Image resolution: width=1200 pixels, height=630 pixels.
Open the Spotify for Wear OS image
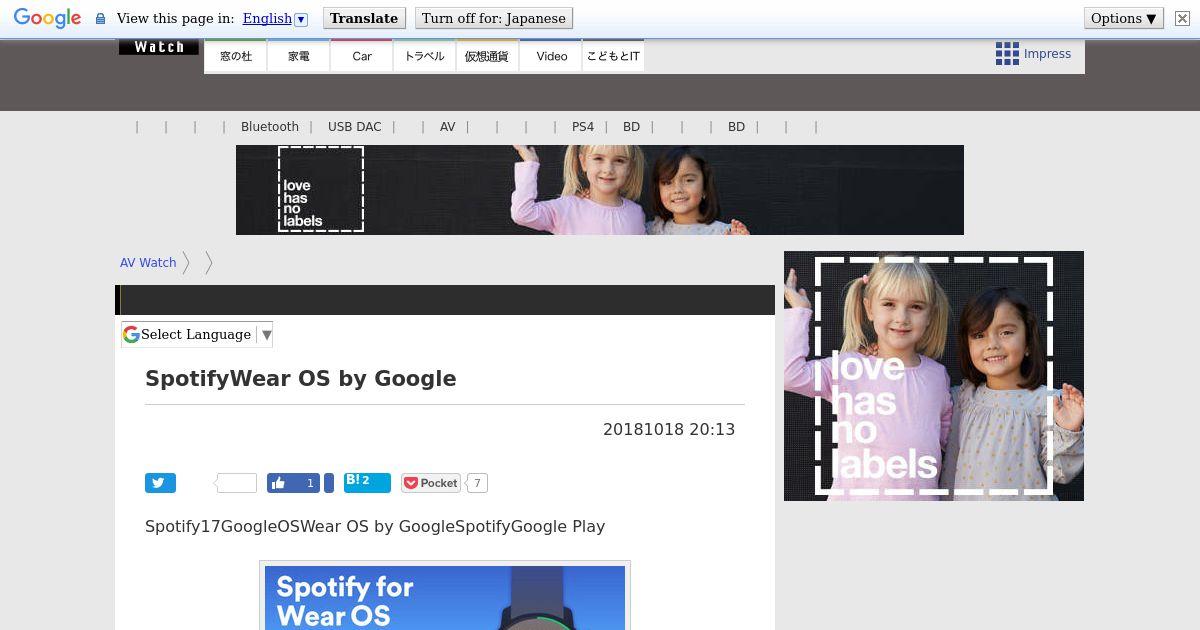point(445,597)
